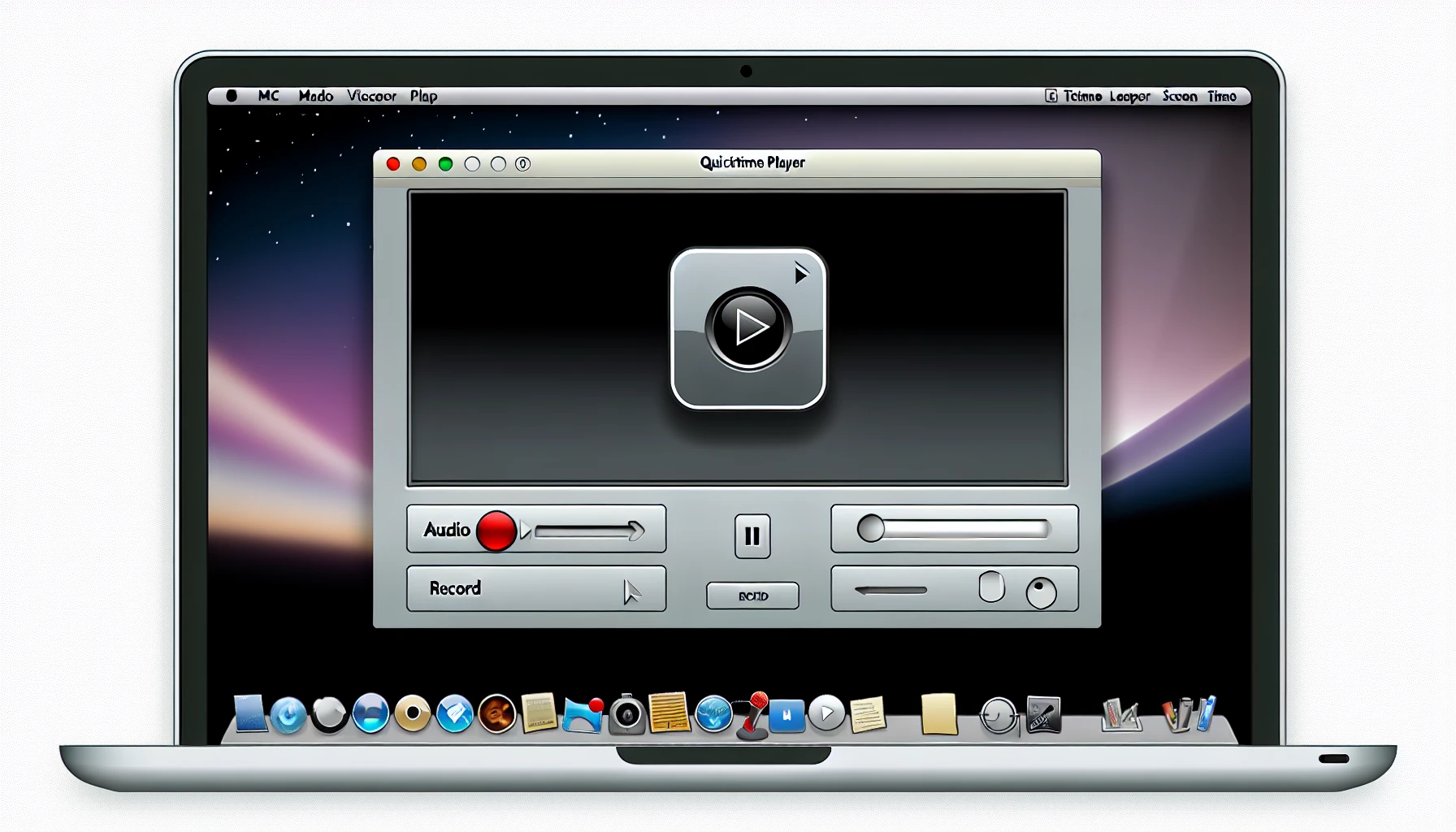The height and width of the screenshot is (832, 1456).
Task: Click the short horizontal slider line in lower-right panel
Action: 890,590
